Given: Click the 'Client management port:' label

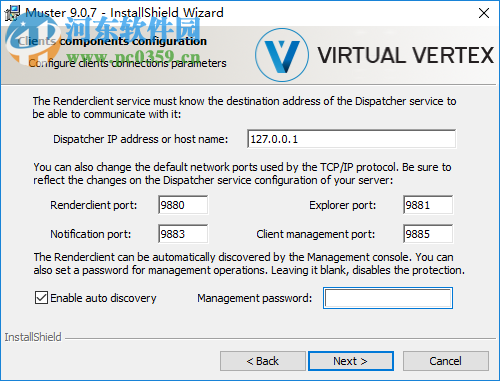Looking at the screenshot, I should click(316, 234).
